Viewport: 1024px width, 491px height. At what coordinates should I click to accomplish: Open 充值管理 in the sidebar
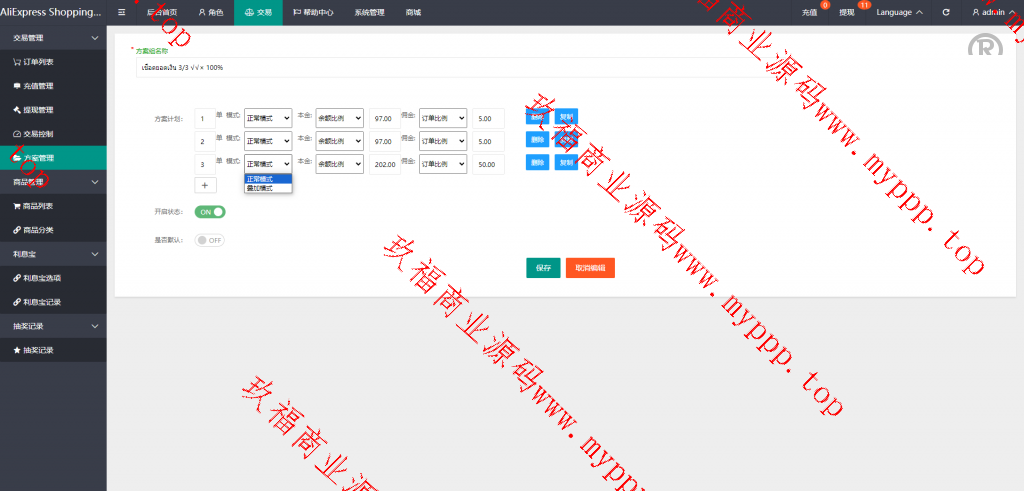pyautogui.click(x=39, y=86)
